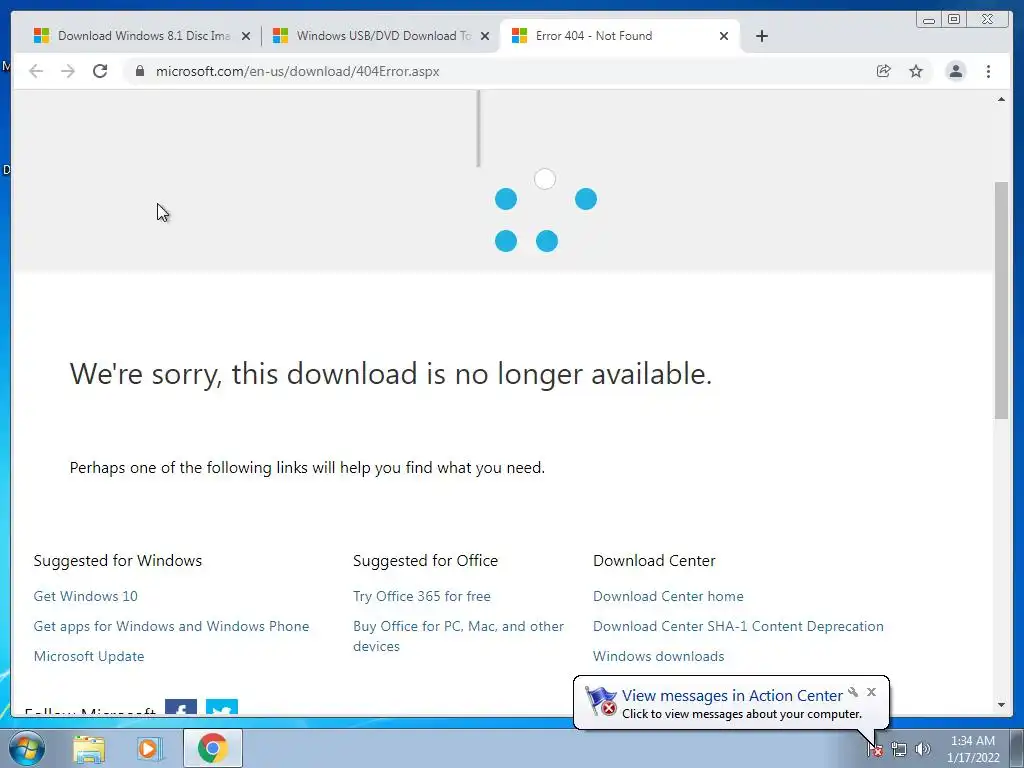The image size is (1024, 768).
Task: Close the Action Center notification balloon
Action: [871, 692]
